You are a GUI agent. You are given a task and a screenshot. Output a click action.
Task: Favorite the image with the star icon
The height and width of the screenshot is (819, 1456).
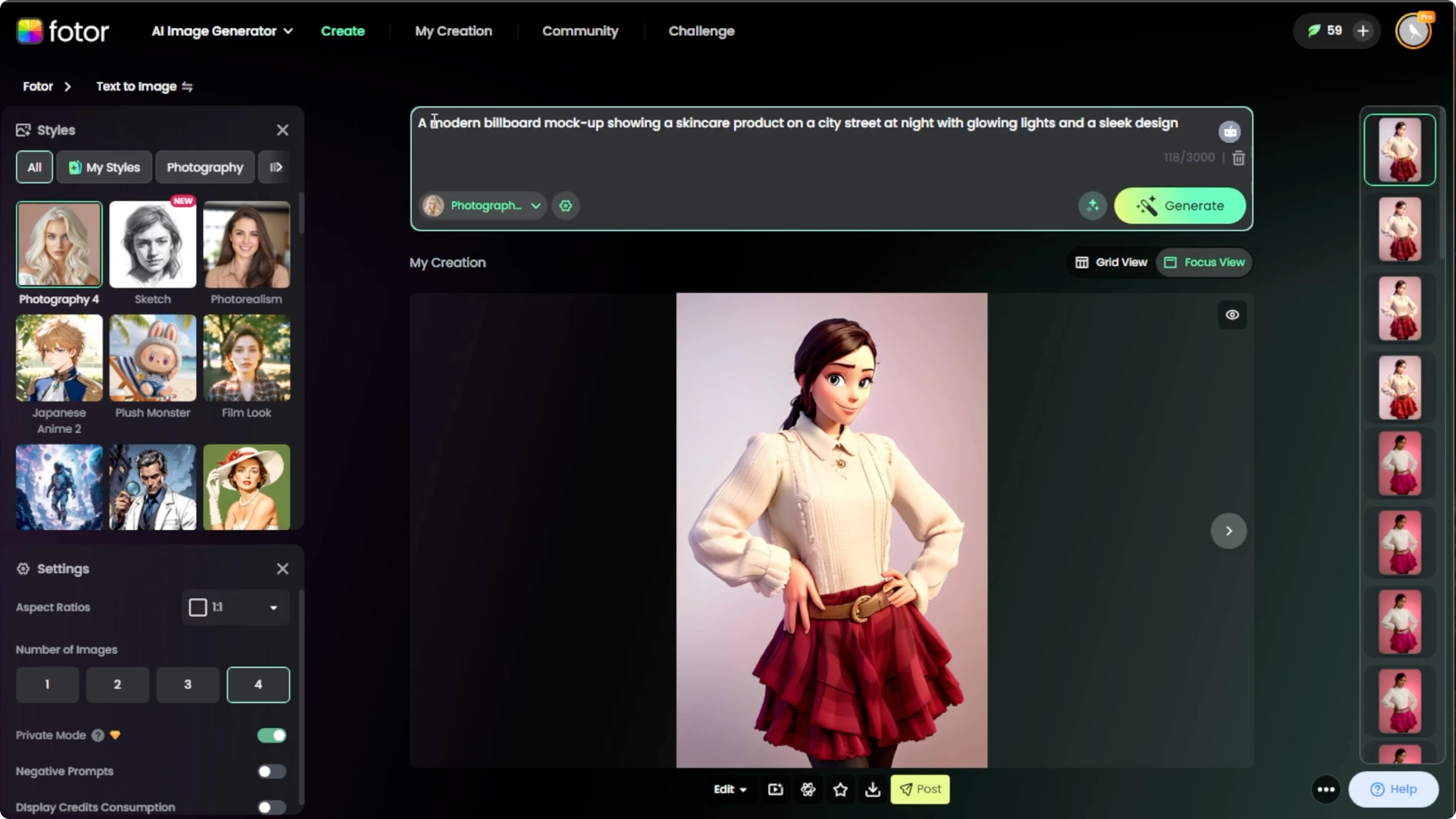[840, 789]
